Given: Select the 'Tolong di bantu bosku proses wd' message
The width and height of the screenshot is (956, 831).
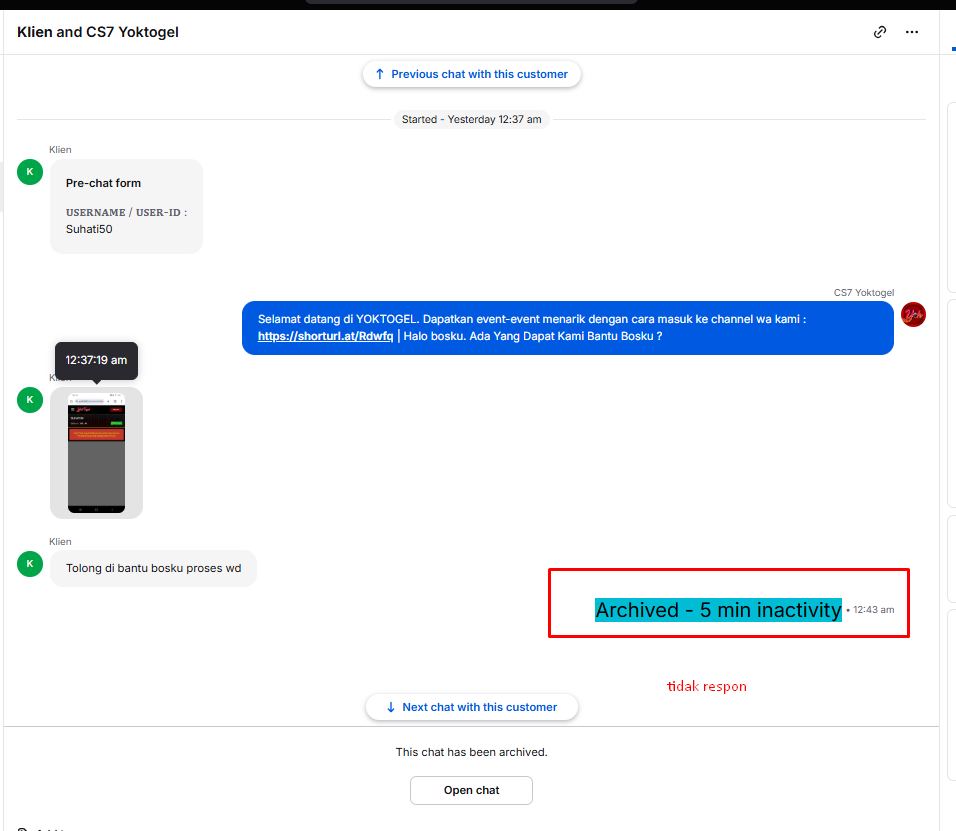Looking at the screenshot, I should 154,568.
